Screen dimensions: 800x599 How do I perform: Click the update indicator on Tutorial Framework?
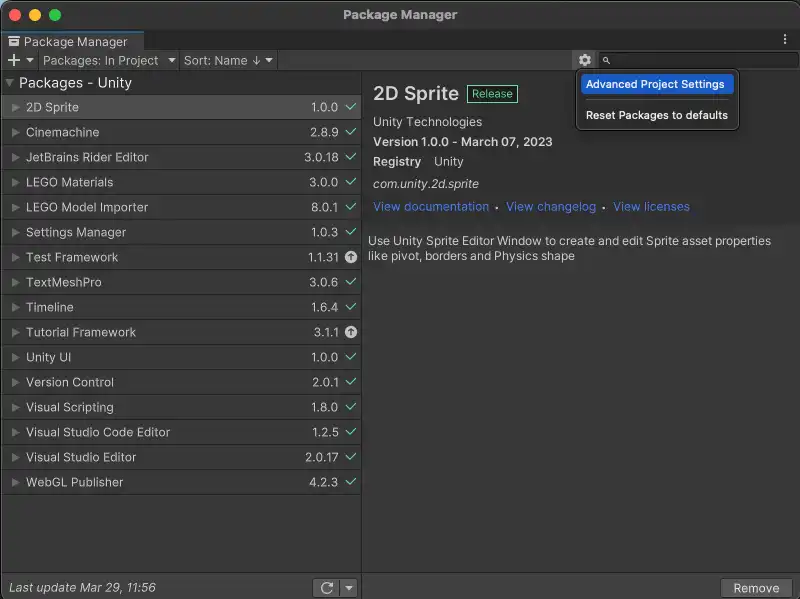point(350,332)
